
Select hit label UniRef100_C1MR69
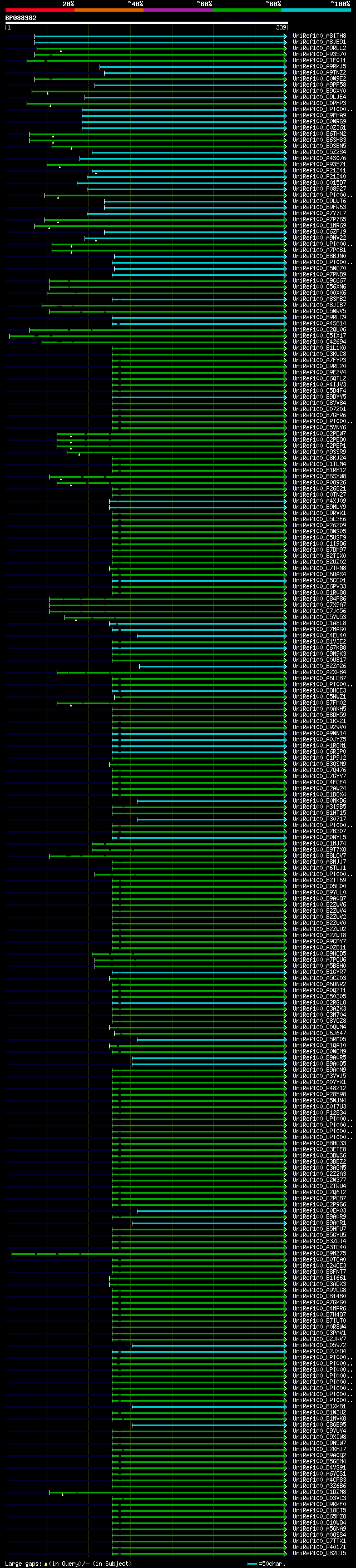319,226
